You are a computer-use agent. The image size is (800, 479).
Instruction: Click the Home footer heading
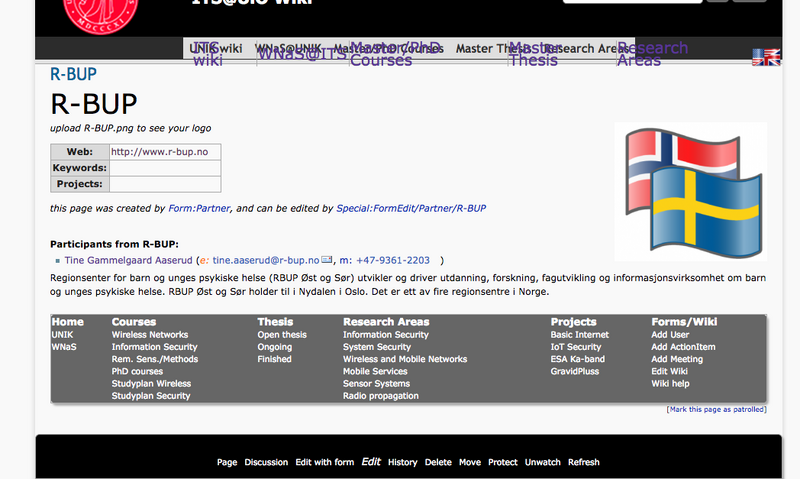tap(67, 322)
